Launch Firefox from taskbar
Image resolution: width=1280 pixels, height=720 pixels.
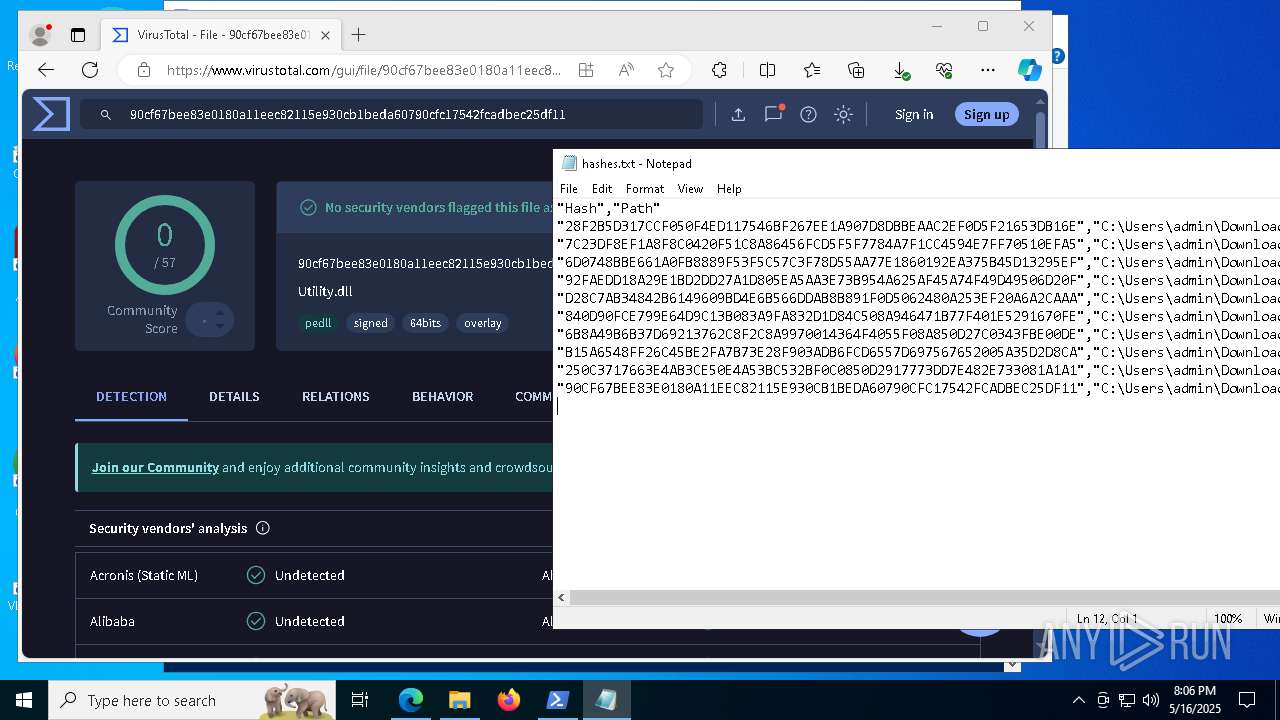(508, 700)
